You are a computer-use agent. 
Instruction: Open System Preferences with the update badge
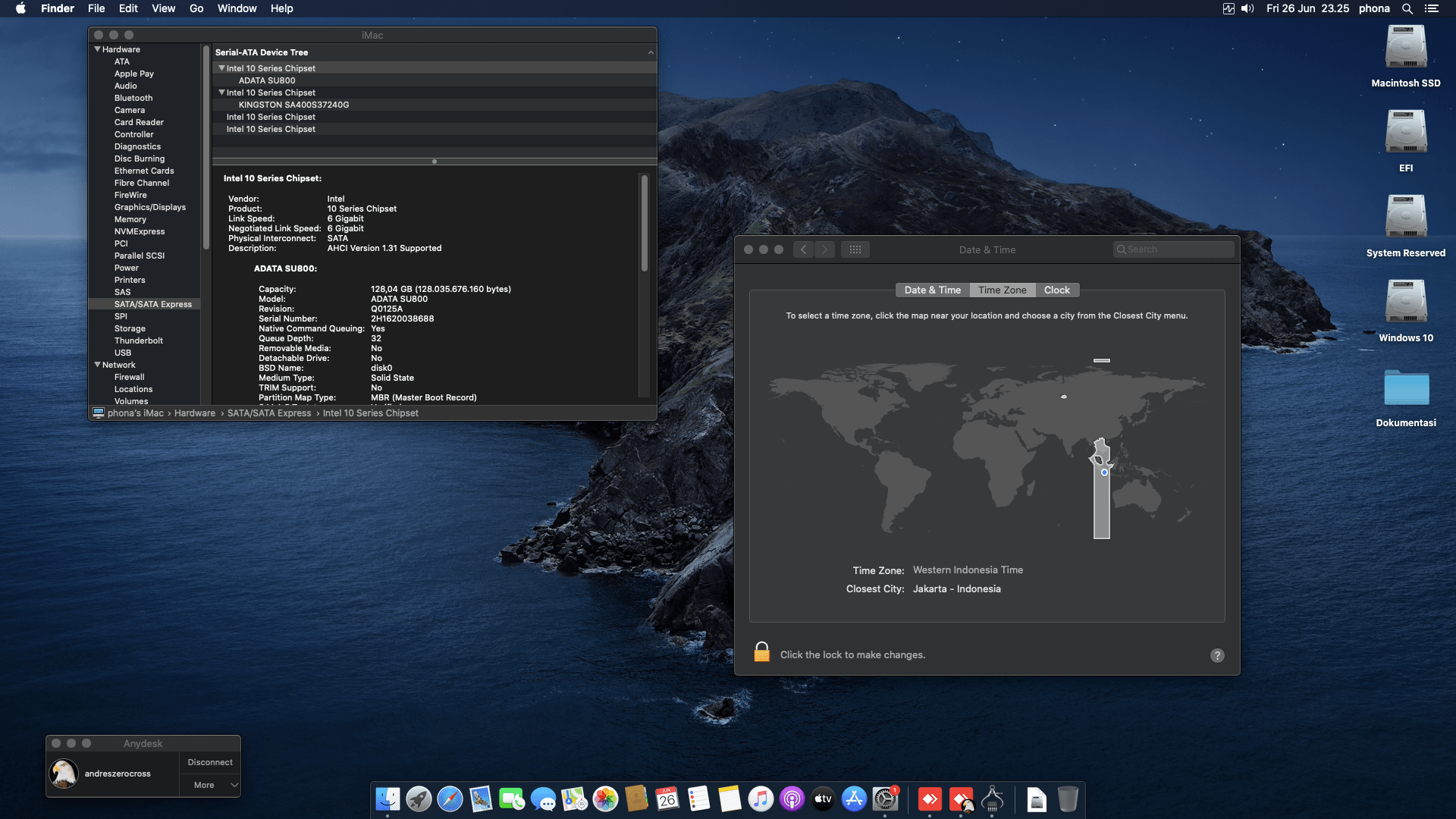885,799
